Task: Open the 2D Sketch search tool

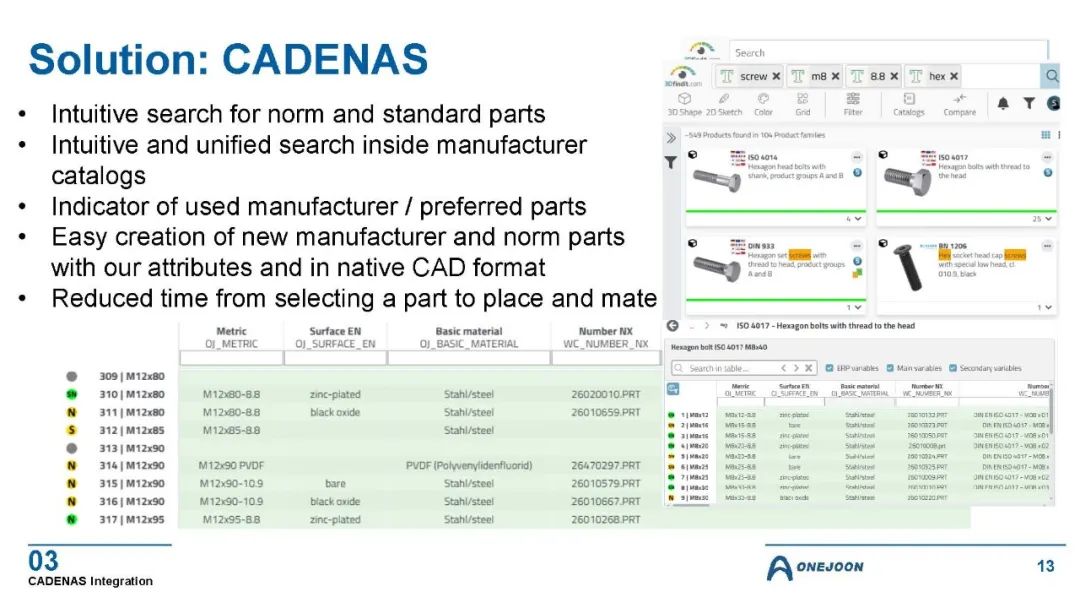Action: pyautogui.click(x=724, y=104)
